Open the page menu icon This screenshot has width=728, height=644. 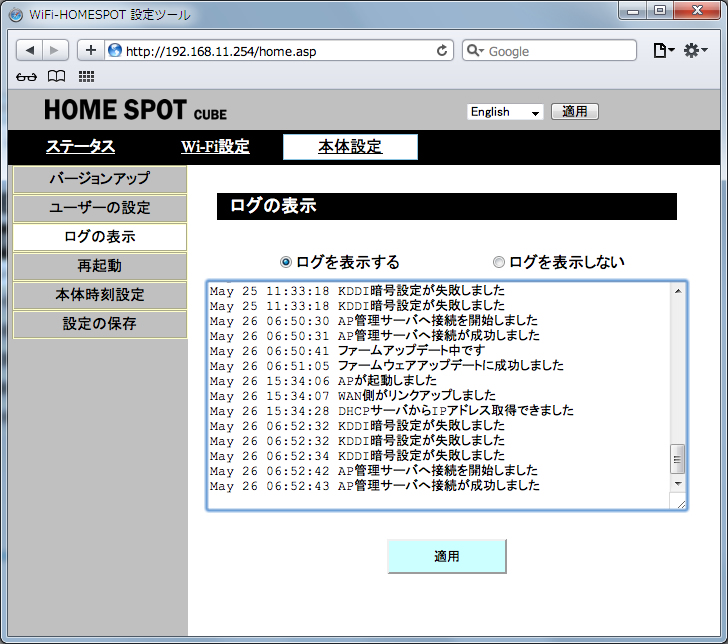[663, 50]
